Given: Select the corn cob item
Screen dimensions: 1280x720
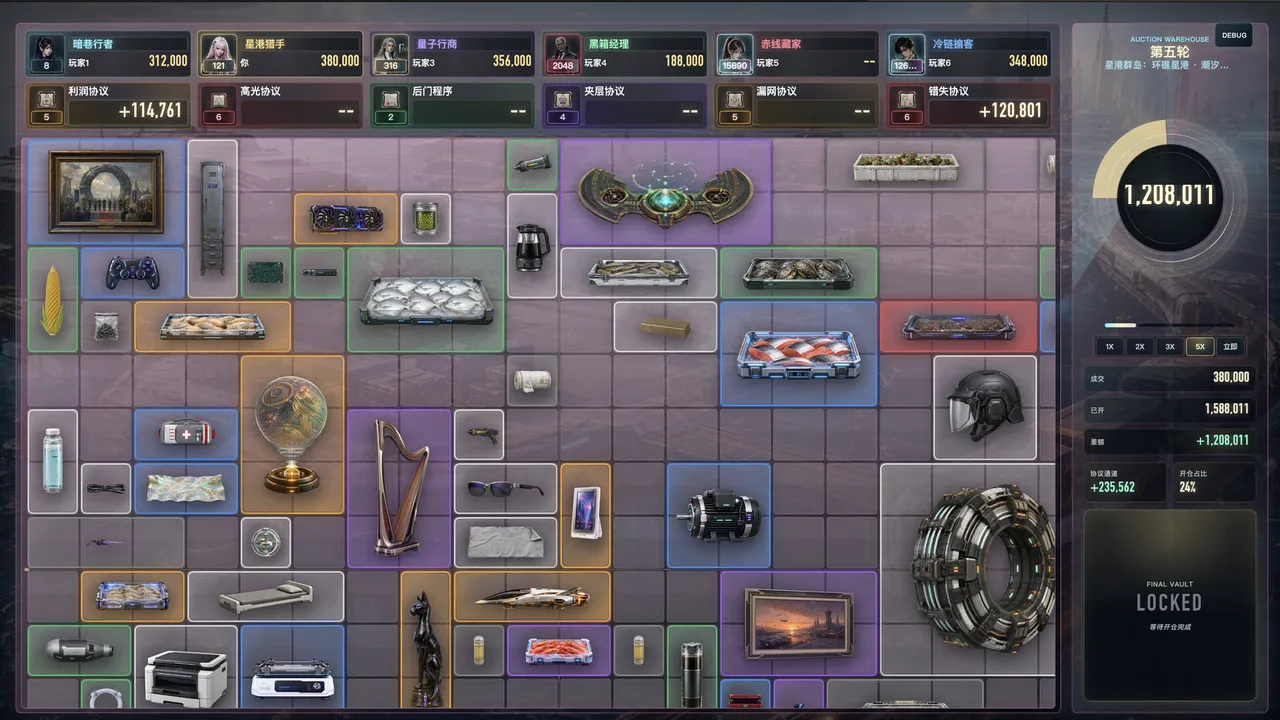Looking at the screenshot, I should point(52,300).
